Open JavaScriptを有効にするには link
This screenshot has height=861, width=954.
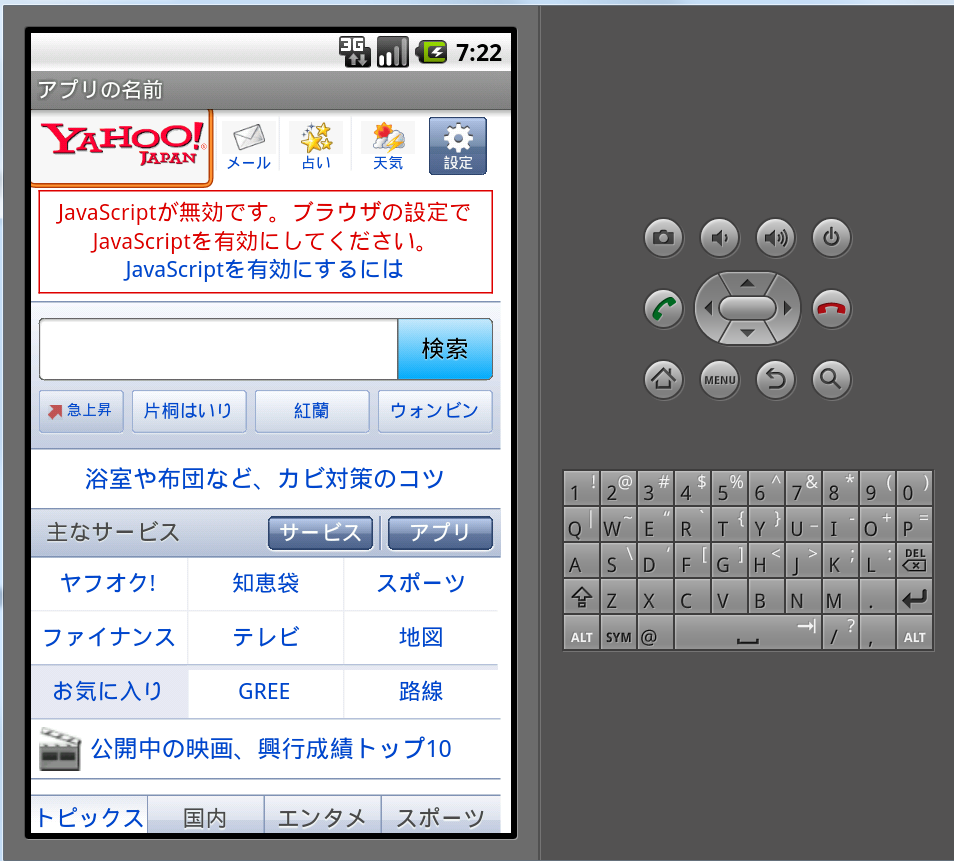click(x=264, y=270)
